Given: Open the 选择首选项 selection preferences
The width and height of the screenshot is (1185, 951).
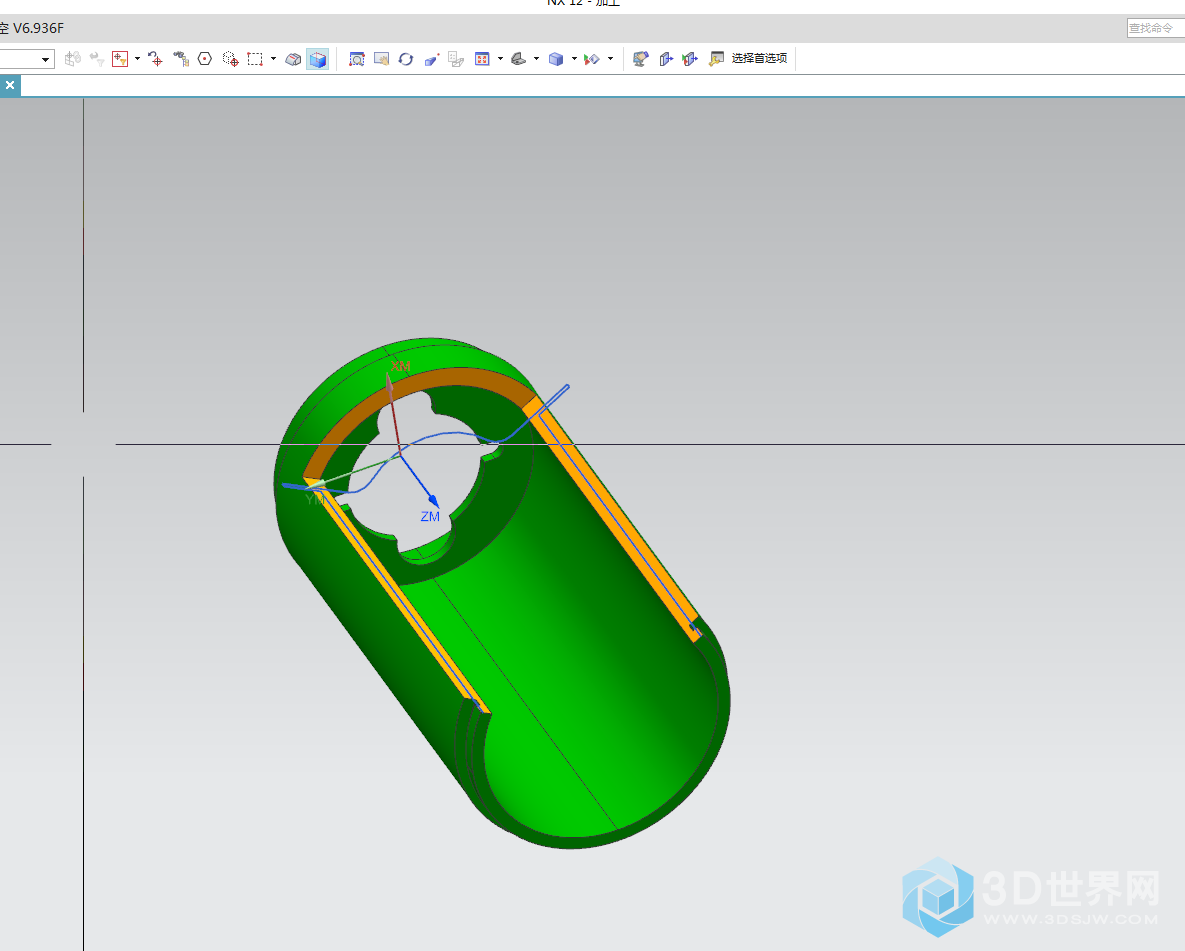Looking at the screenshot, I should (x=749, y=59).
